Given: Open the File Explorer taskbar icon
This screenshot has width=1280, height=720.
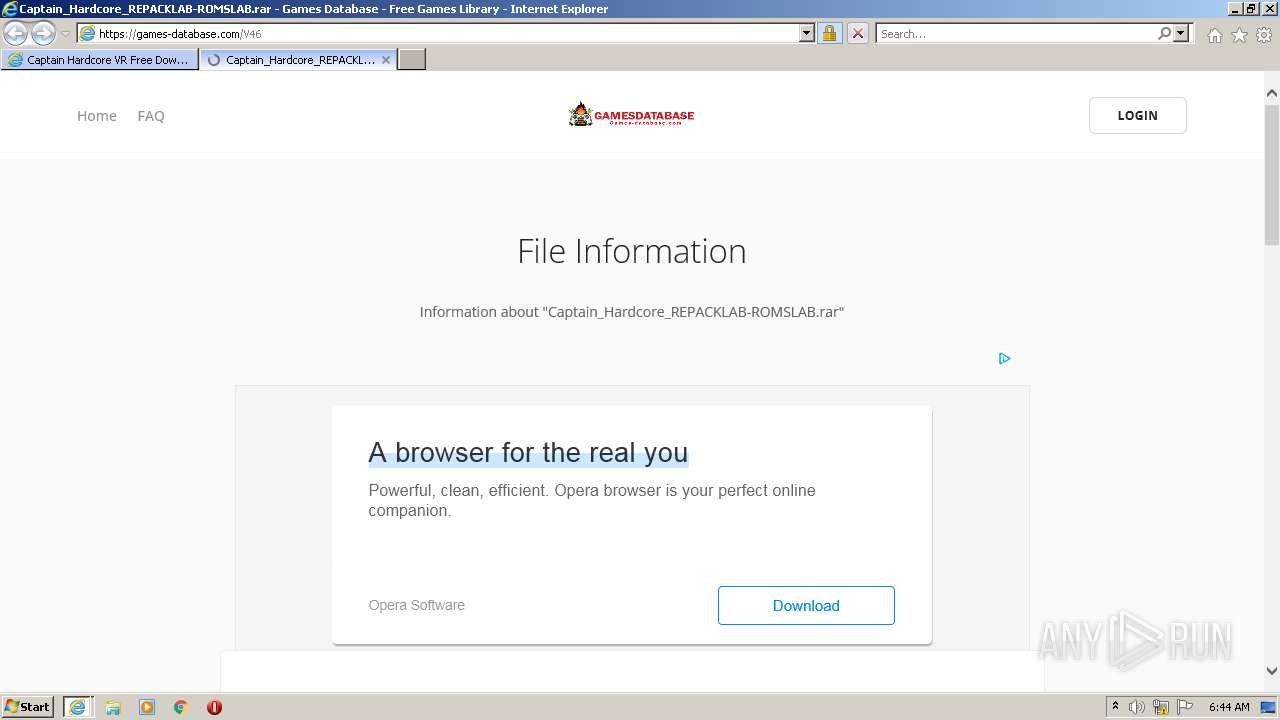Looking at the screenshot, I should coord(113,707).
